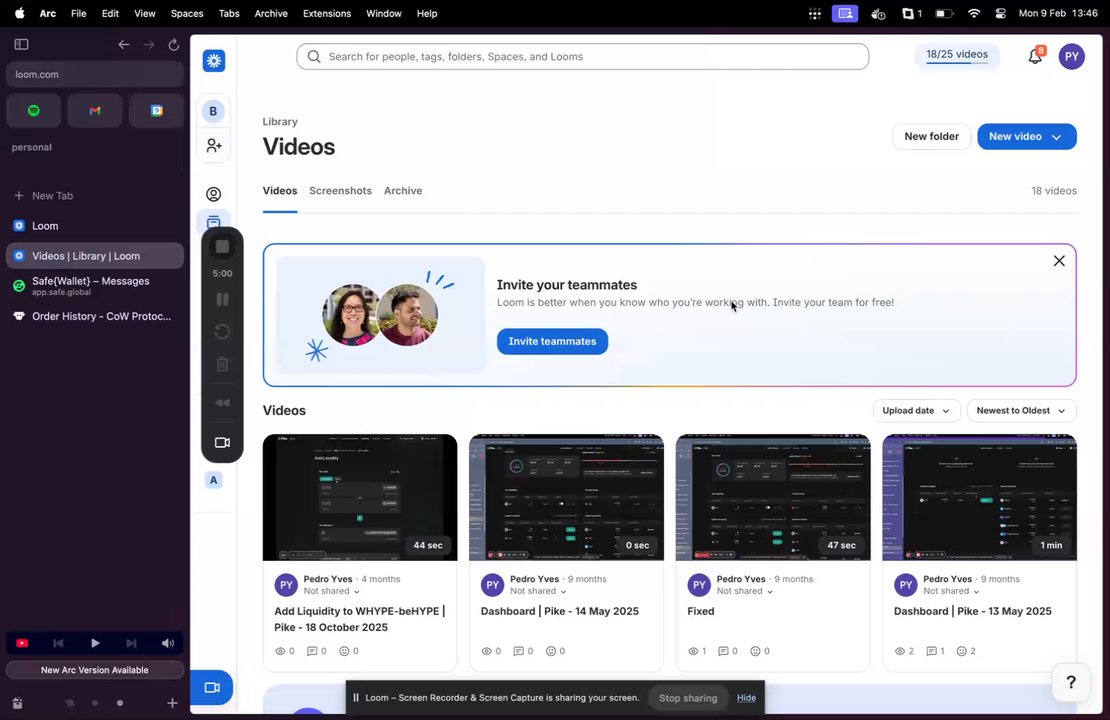This screenshot has width=1110, height=720.
Task: Open the Fixed video thumbnail
Action: [773, 497]
